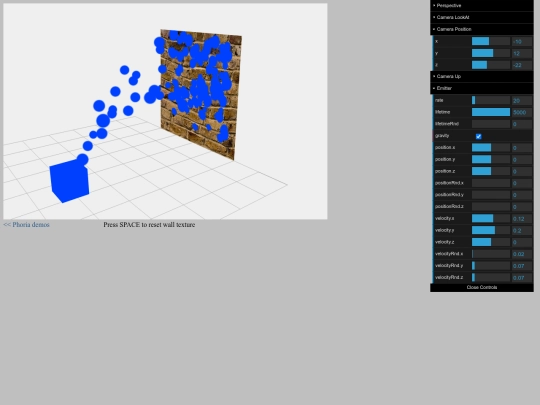Click the position.y value field
Screen dimensions: 540x405
pyautogui.click(x=522, y=159)
